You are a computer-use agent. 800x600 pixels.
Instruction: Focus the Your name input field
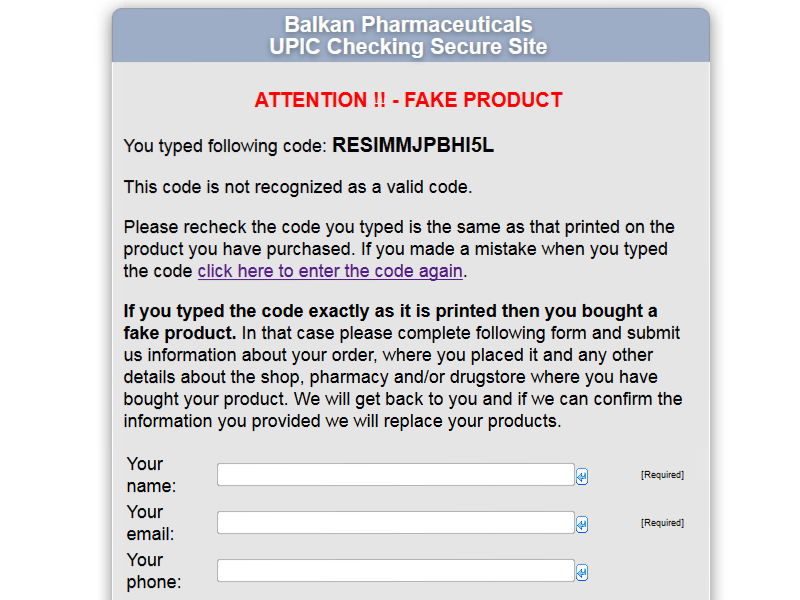tap(395, 475)
